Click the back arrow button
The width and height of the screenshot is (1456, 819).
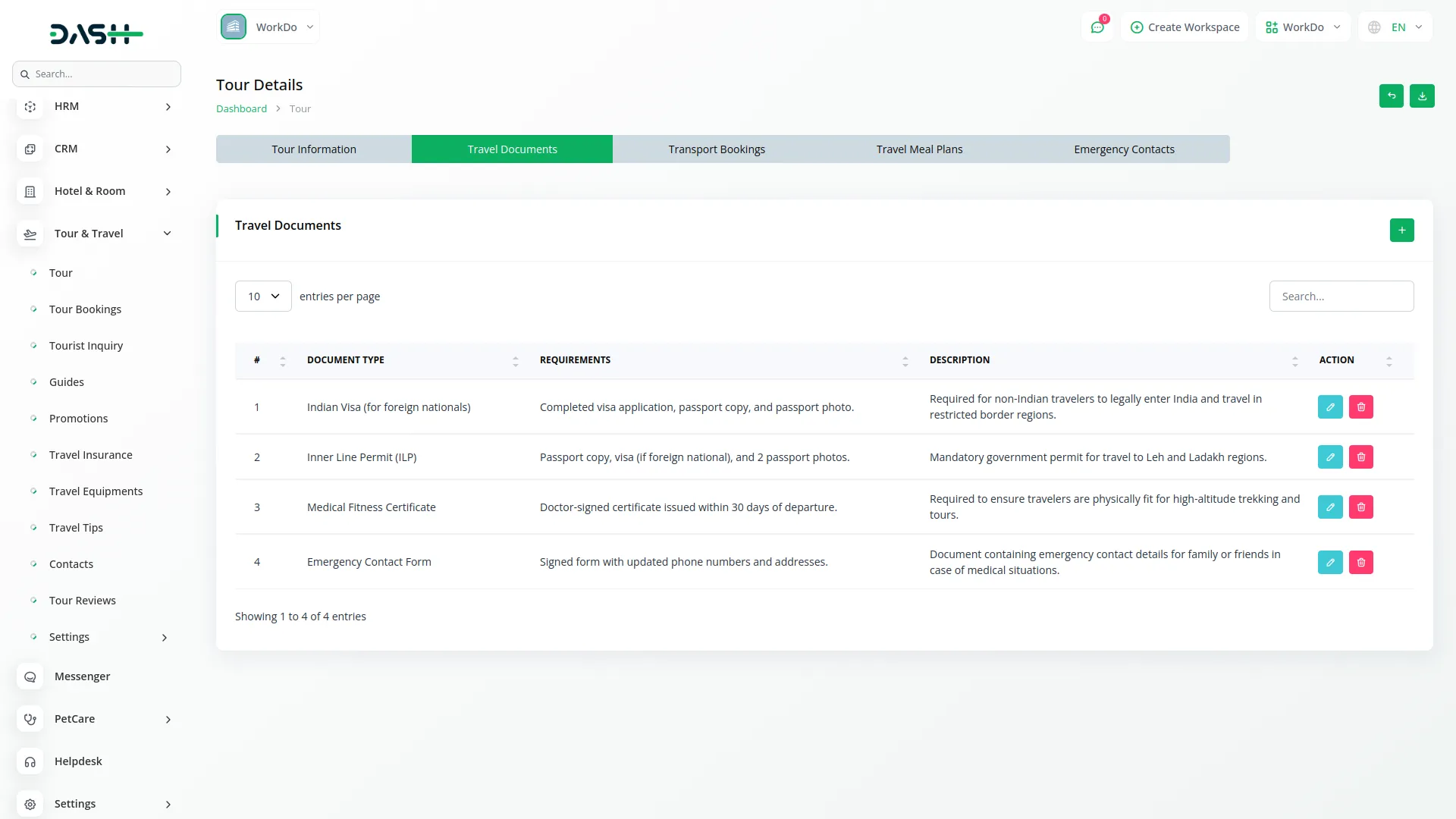tap(1391, 96)
